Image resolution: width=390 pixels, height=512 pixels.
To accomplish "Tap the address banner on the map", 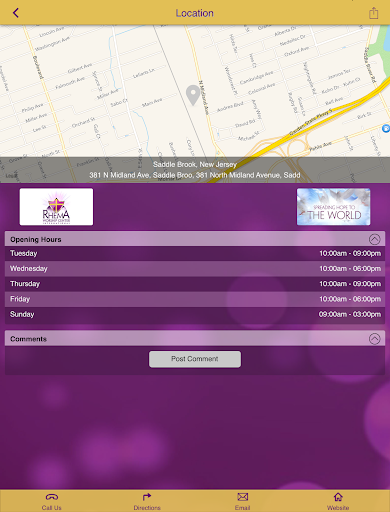I will pos(195,170).
